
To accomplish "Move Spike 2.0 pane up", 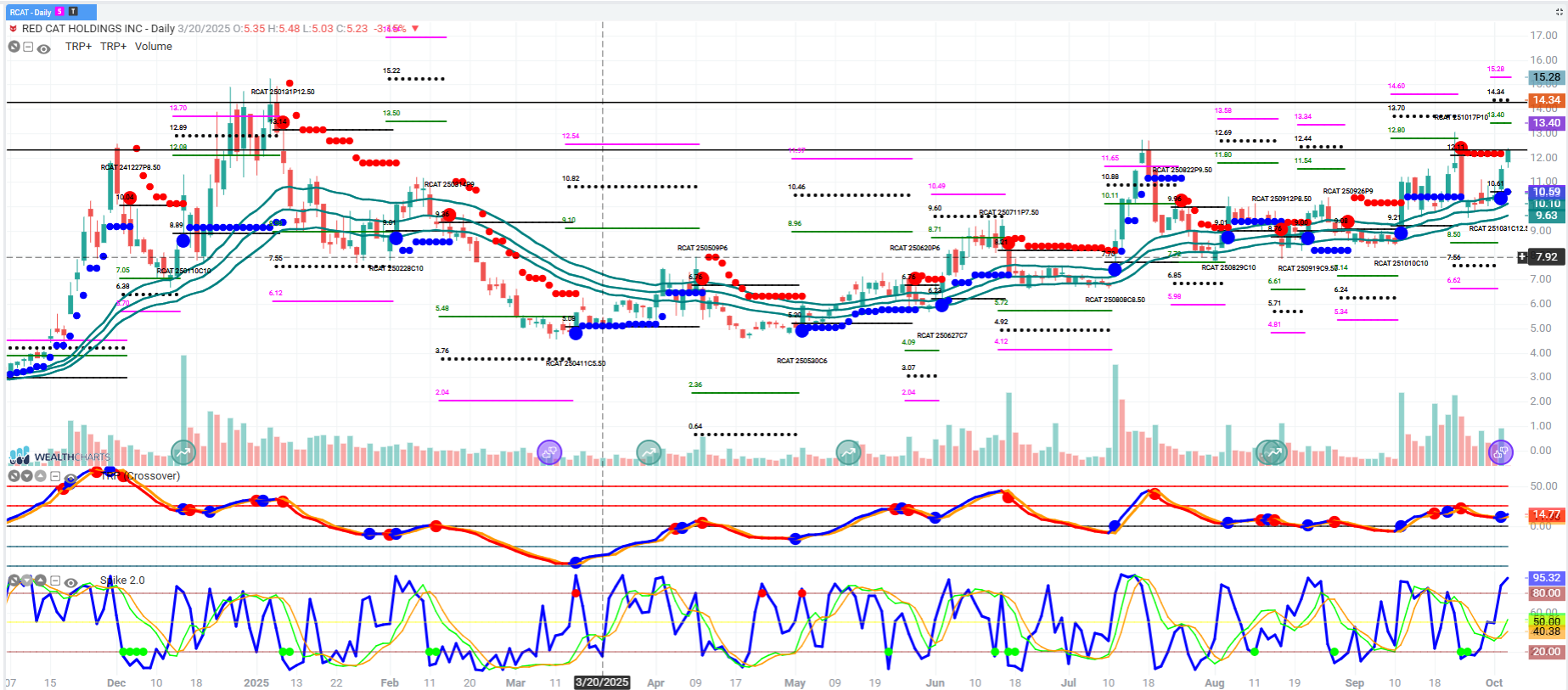I will click(40, 581).
